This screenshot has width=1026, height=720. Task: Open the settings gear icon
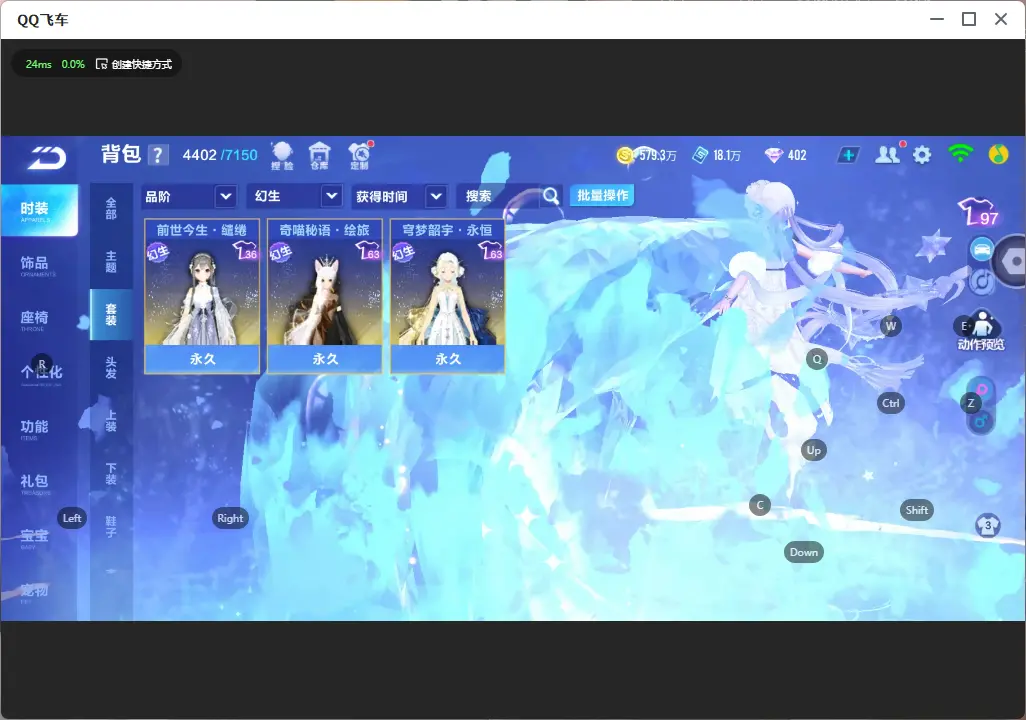[922, 155]
